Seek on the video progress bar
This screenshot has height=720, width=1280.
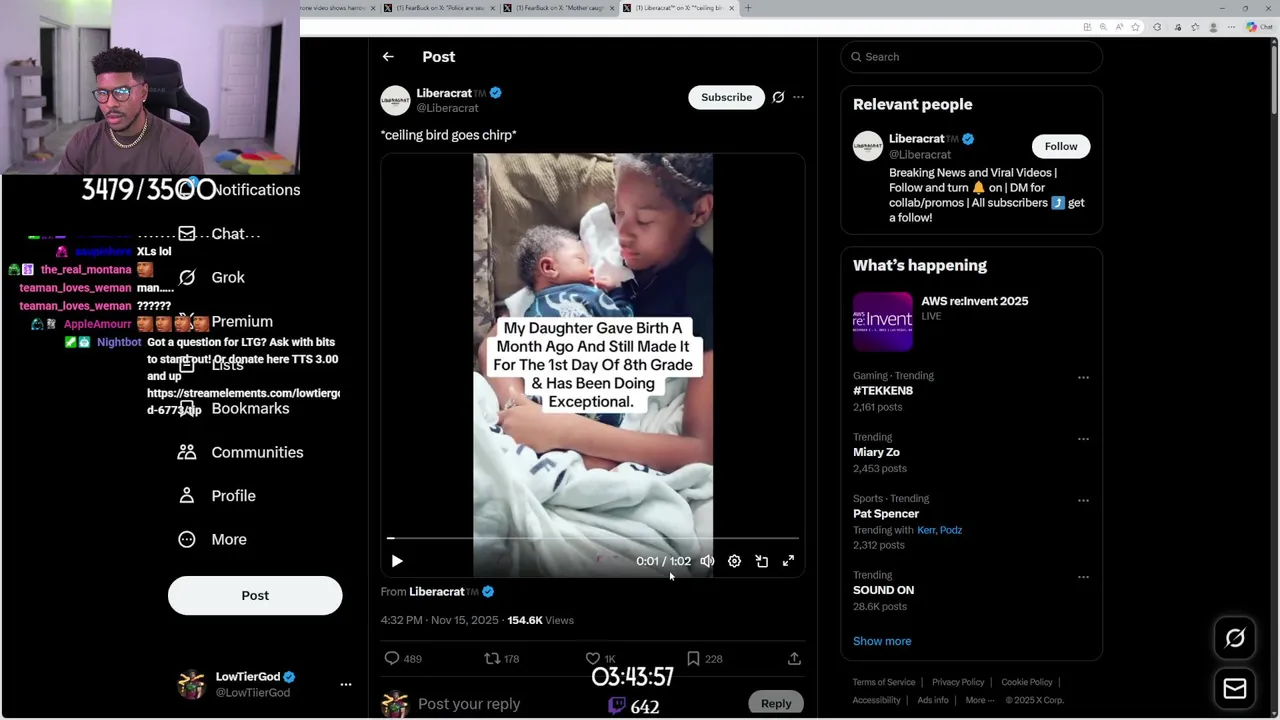pos(593,538)
